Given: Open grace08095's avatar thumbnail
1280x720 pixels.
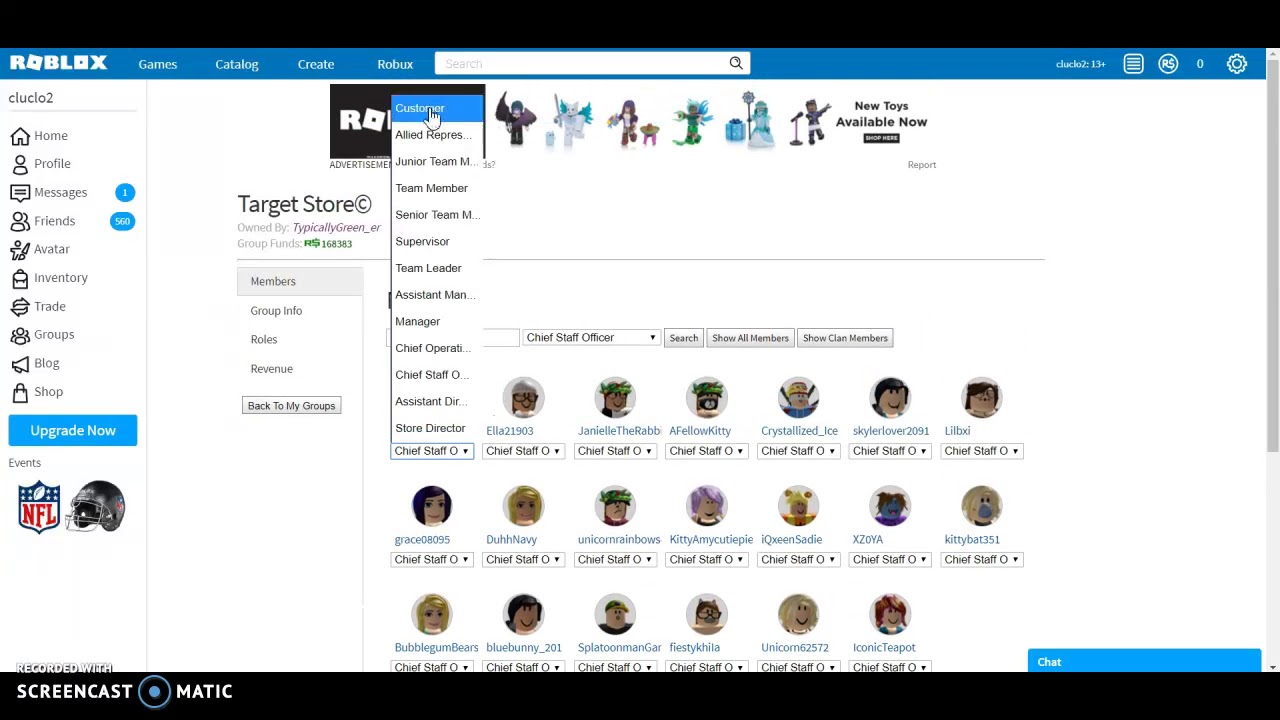Looking at the screenshot, I should (432, 506).
